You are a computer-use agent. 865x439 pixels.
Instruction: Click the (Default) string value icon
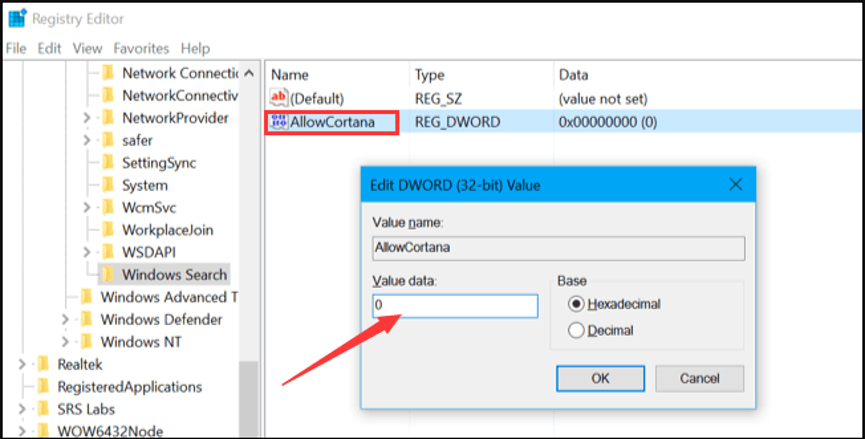pyautogui.click(x=279, y=98)
